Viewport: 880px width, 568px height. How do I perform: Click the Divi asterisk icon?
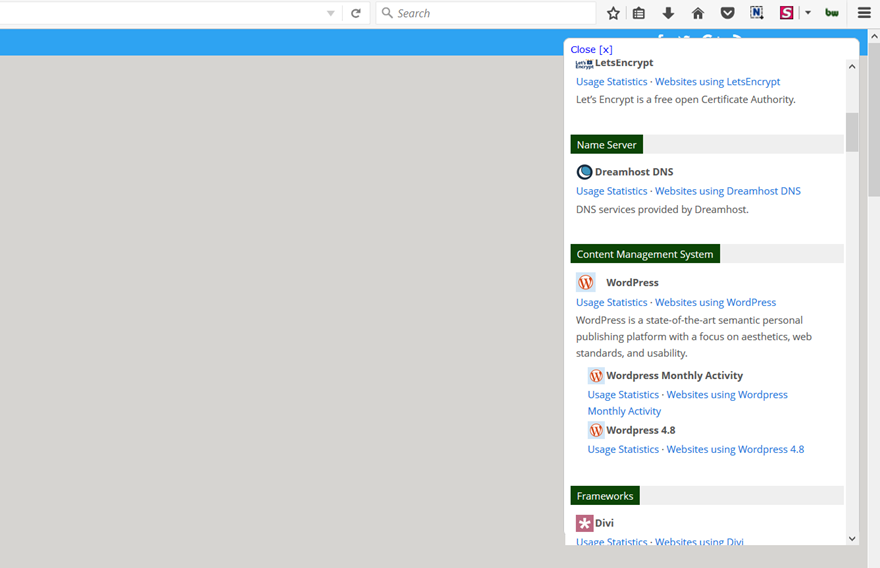584,523
